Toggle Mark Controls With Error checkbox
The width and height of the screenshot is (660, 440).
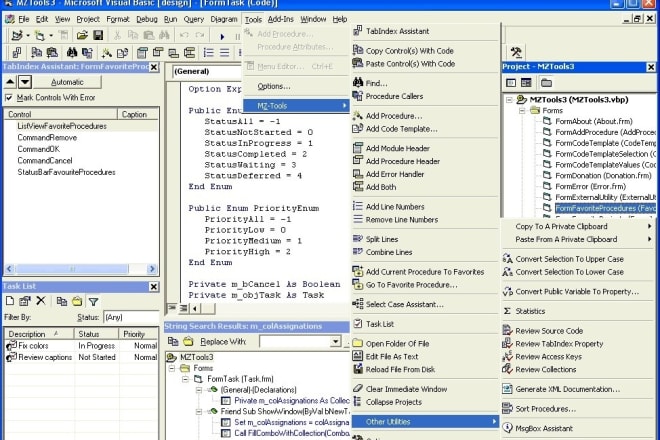(8, 98)
